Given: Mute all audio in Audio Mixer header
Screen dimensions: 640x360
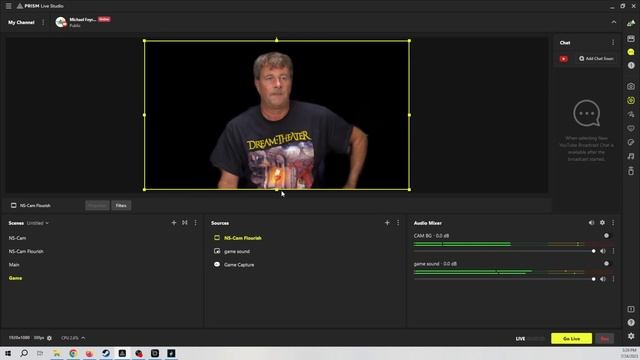Looking at the screenshot, I should point(591,223).
